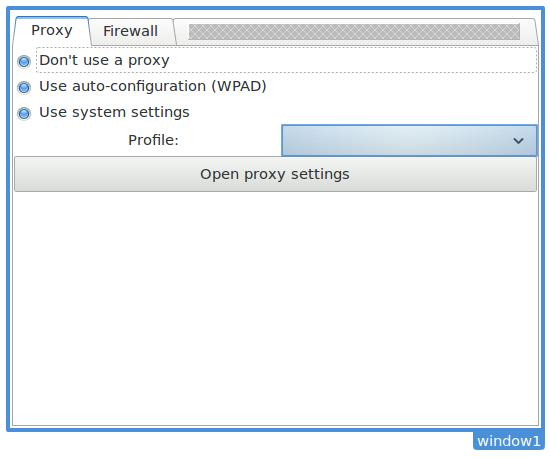The image size is (550, 458).
Task: Expand the Profile list via its chevron arrow
Action: pyautogui.click(x=518, y=141)
